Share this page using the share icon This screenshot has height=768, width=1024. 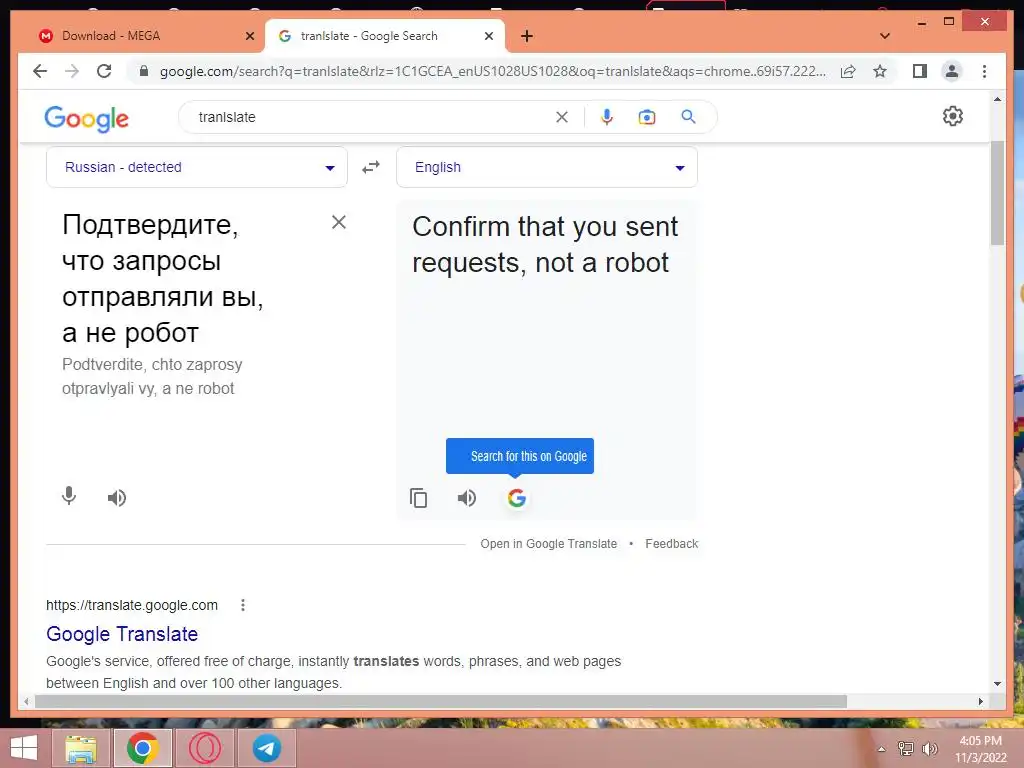click(x=848, y=71)
